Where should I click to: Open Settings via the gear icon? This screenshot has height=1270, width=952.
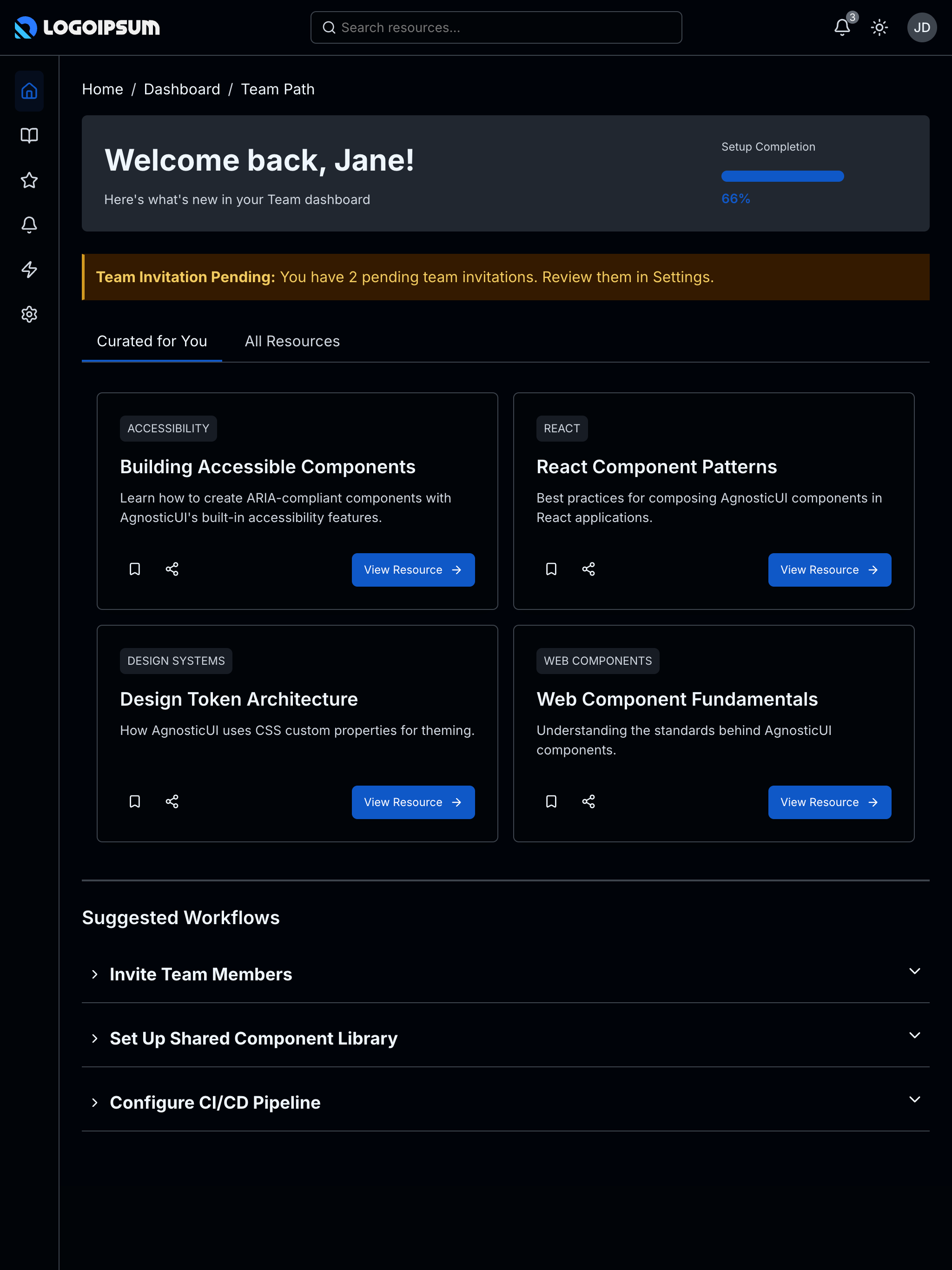click(x=29, y=314)
